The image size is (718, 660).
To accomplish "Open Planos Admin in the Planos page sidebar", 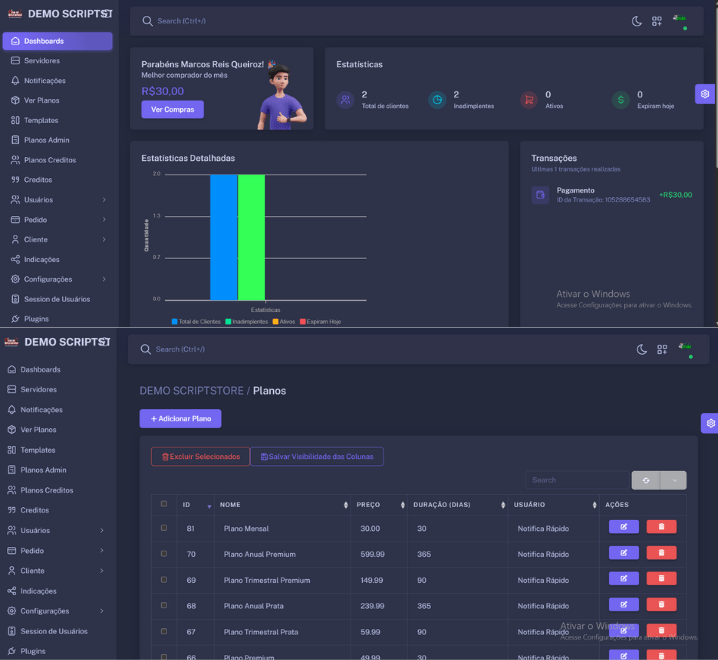I will [43, 470].
